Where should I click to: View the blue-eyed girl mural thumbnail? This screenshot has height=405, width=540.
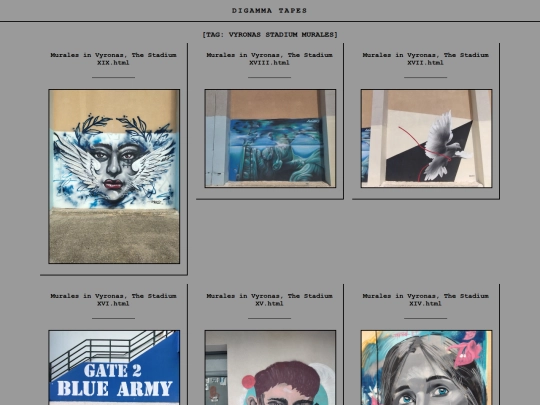[426, 367]
